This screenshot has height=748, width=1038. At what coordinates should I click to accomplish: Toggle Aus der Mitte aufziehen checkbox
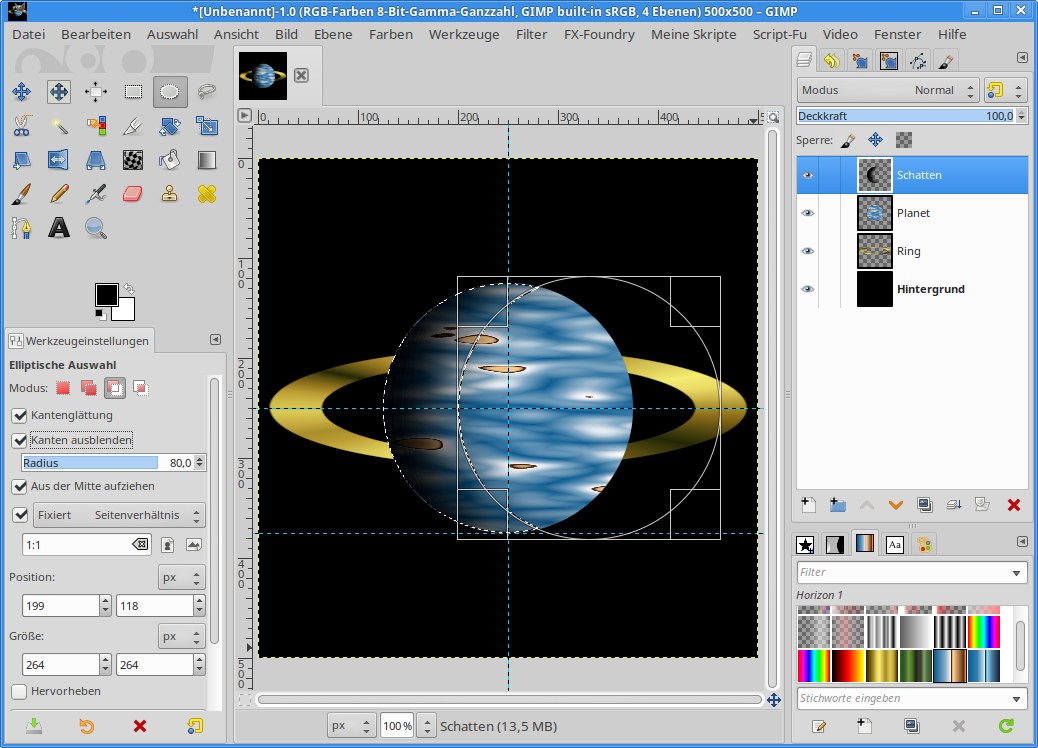pos(19,486)
